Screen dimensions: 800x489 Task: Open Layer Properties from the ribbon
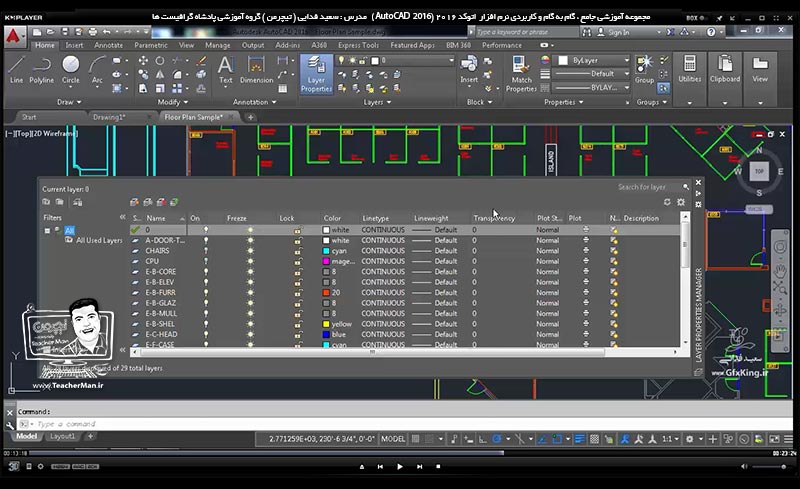pos(316,75)
